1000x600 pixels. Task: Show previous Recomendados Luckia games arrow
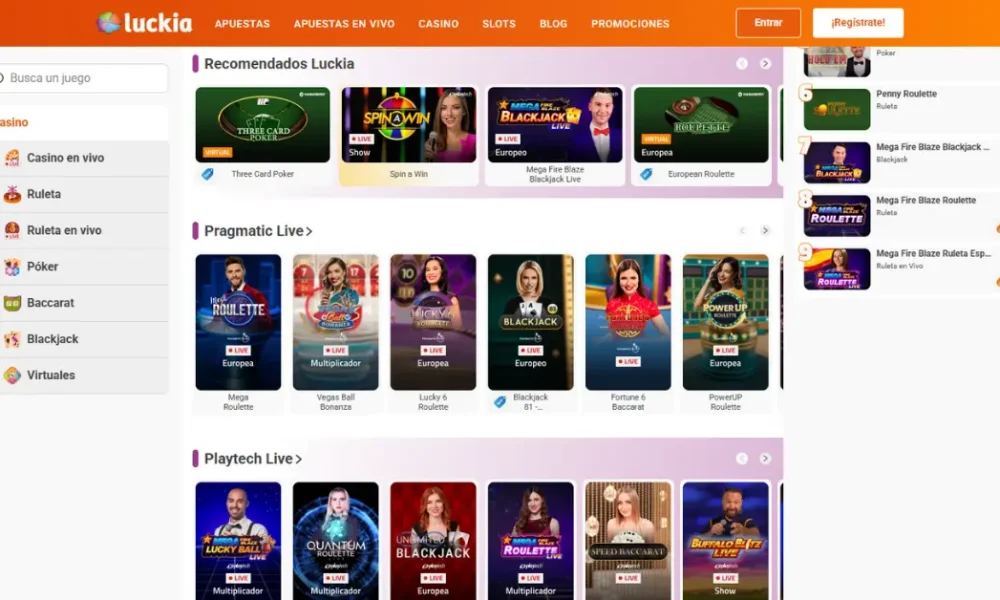pos(742,64)
